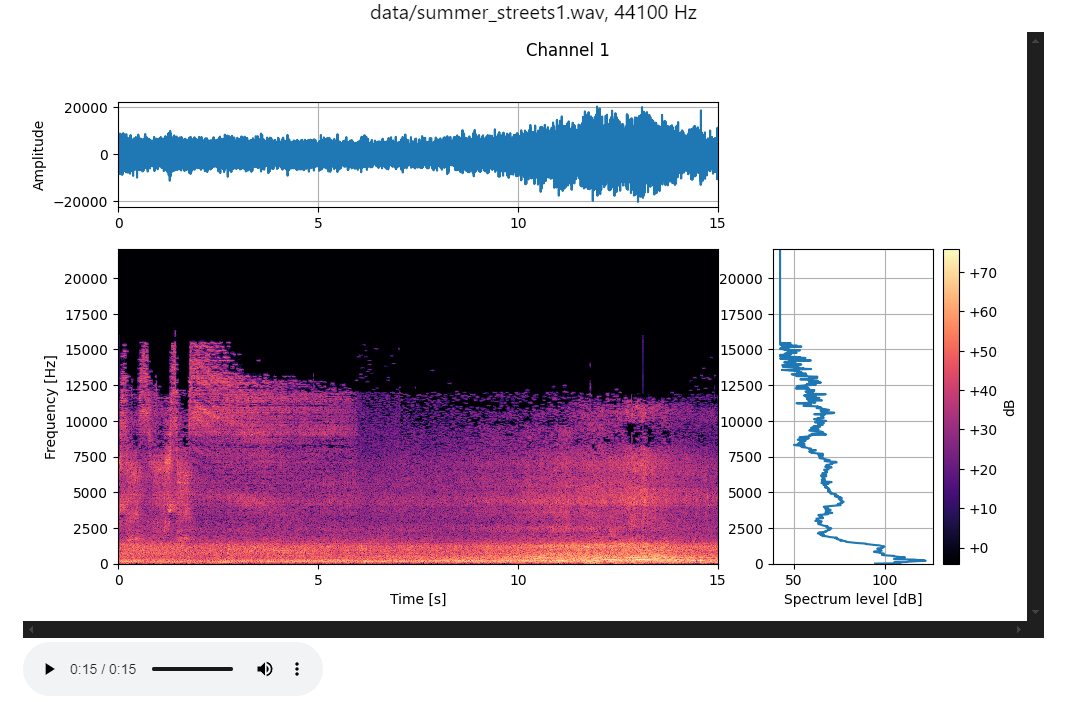The height and width of the screenshot is (702, 1065).
Task: Click the spectrogram plot of Channel 1
Action: pos(420,405)
